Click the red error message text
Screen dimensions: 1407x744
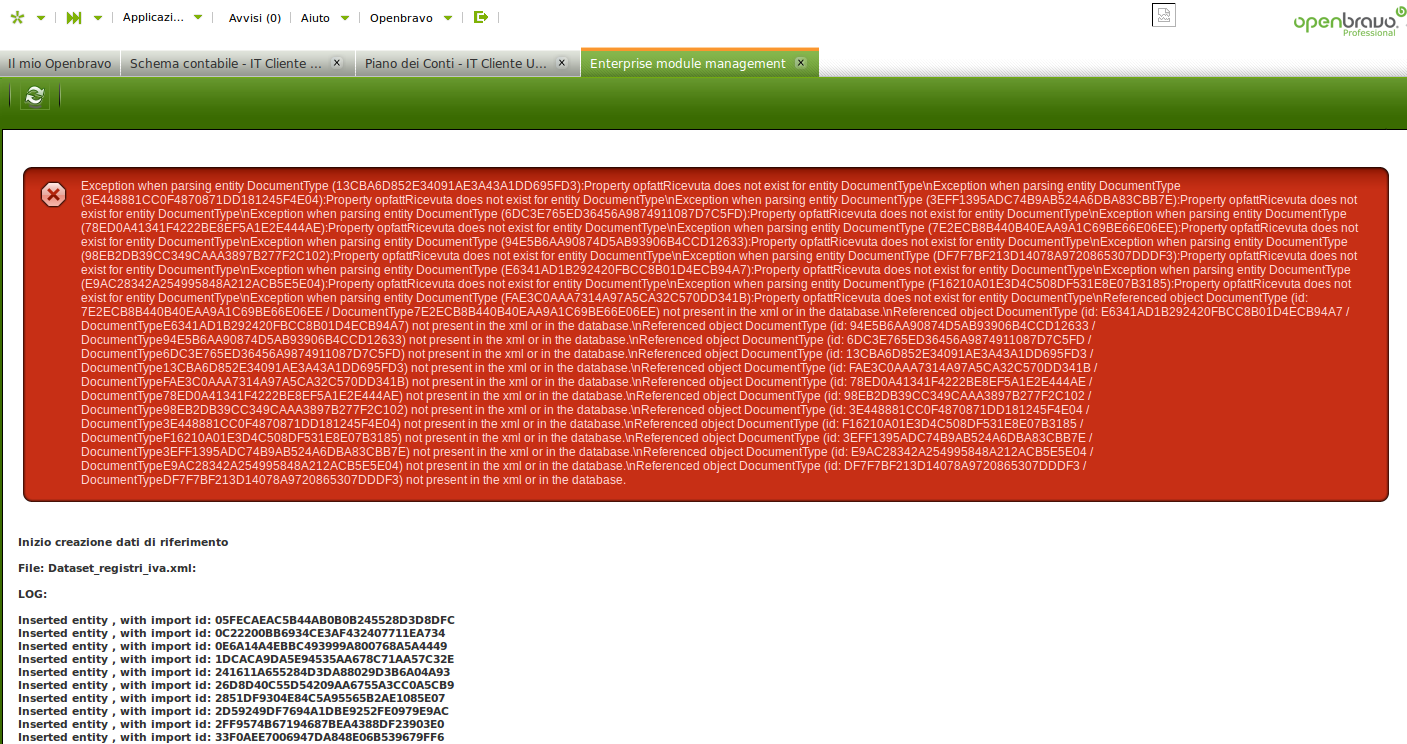tap(719, 333)
